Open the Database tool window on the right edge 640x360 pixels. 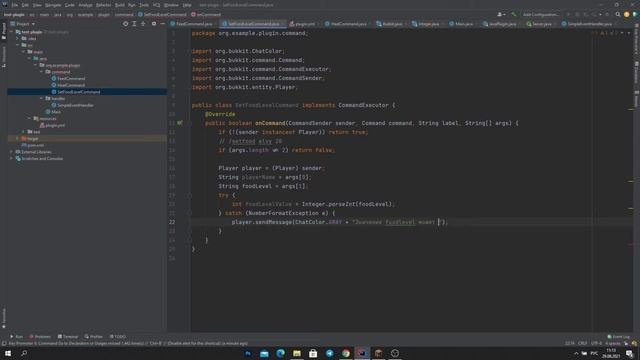[x=636, y=73]
